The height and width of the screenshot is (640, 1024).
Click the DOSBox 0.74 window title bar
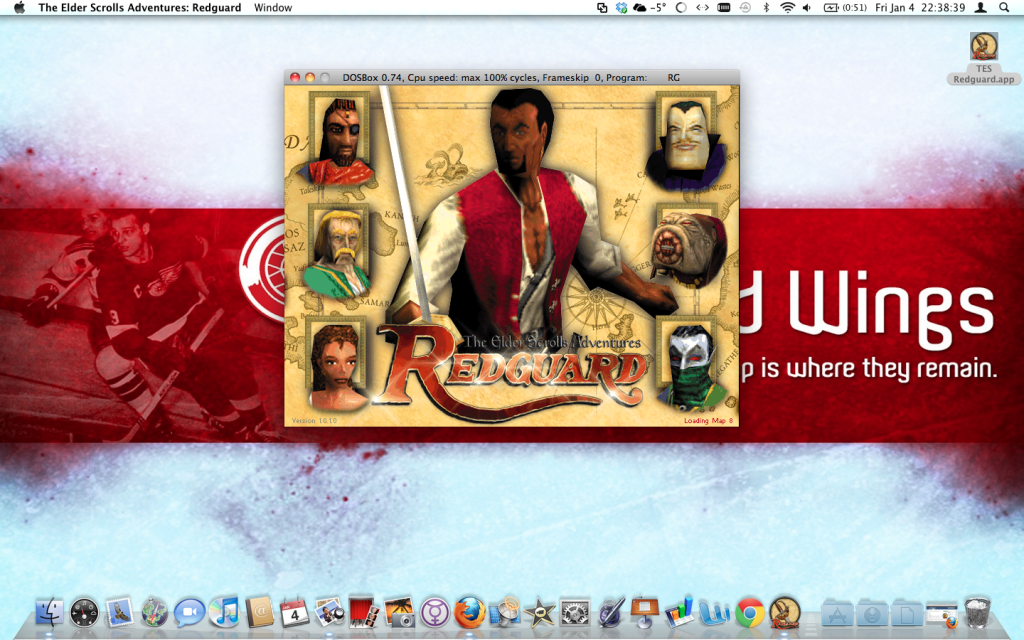coord(512,77)
